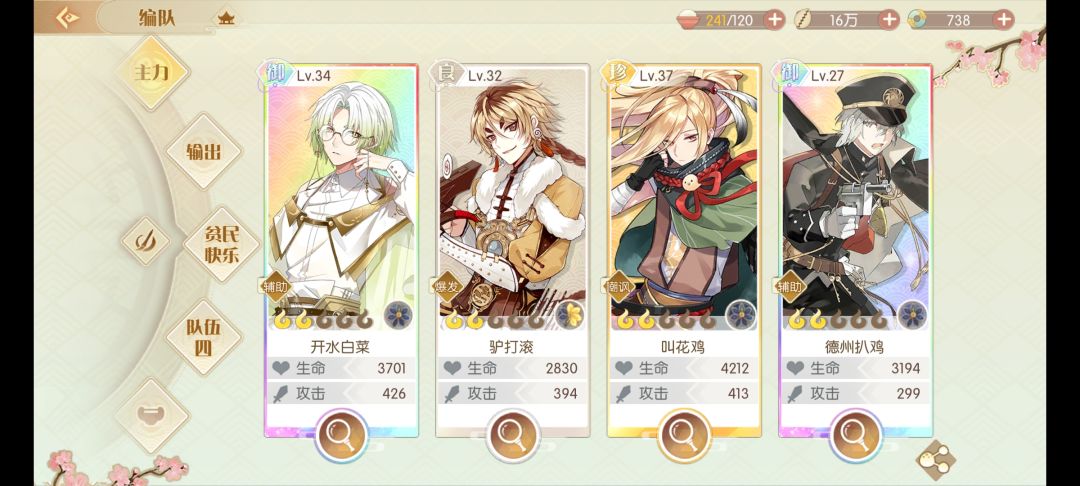Image resolution: width=1080 pixels, height=486 pixels.
Task: Inspect 德州扒鸡 with the magnifier button
Action: pos(856,436)
